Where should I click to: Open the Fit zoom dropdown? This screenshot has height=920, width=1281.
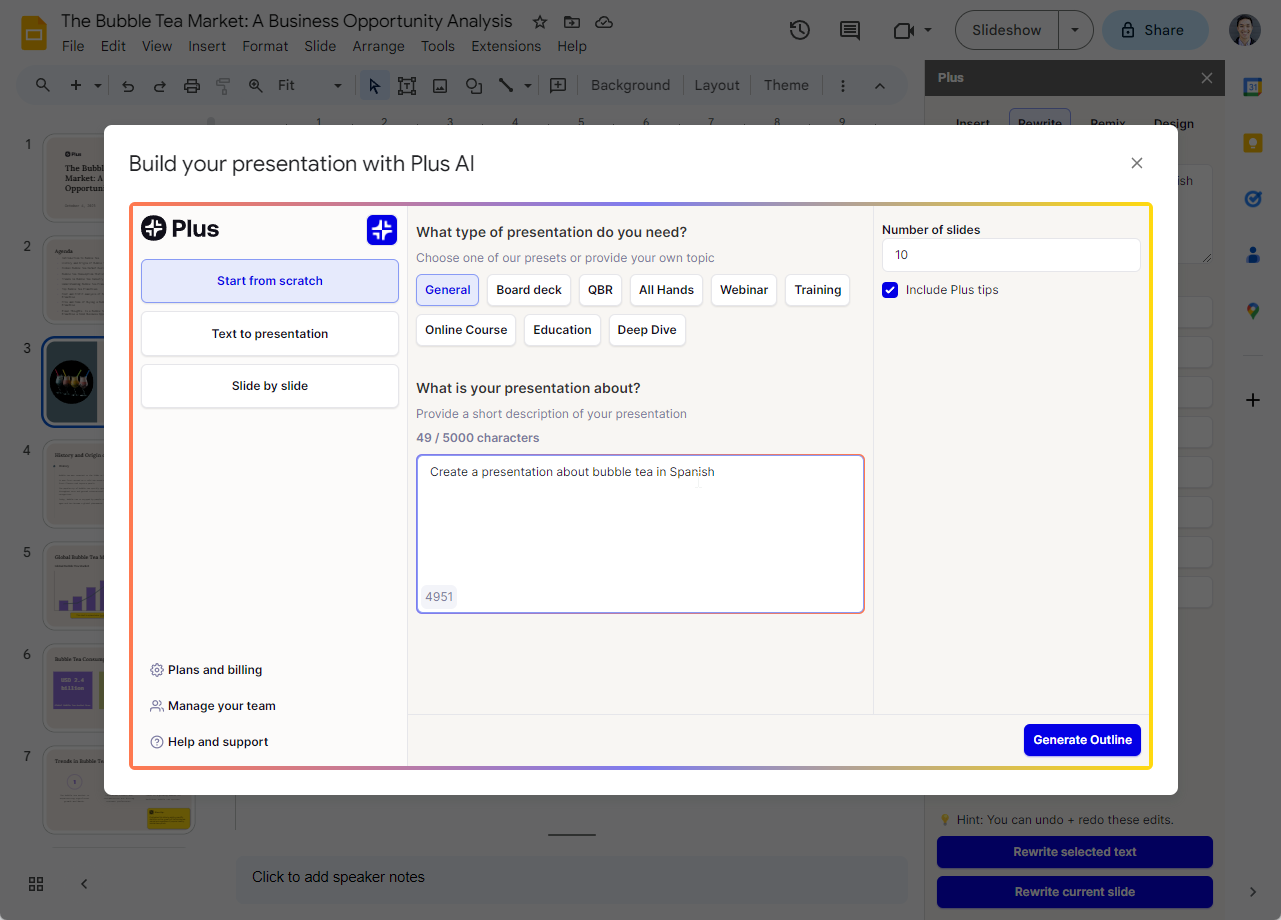pyautogui.click(x=310, y=86)
